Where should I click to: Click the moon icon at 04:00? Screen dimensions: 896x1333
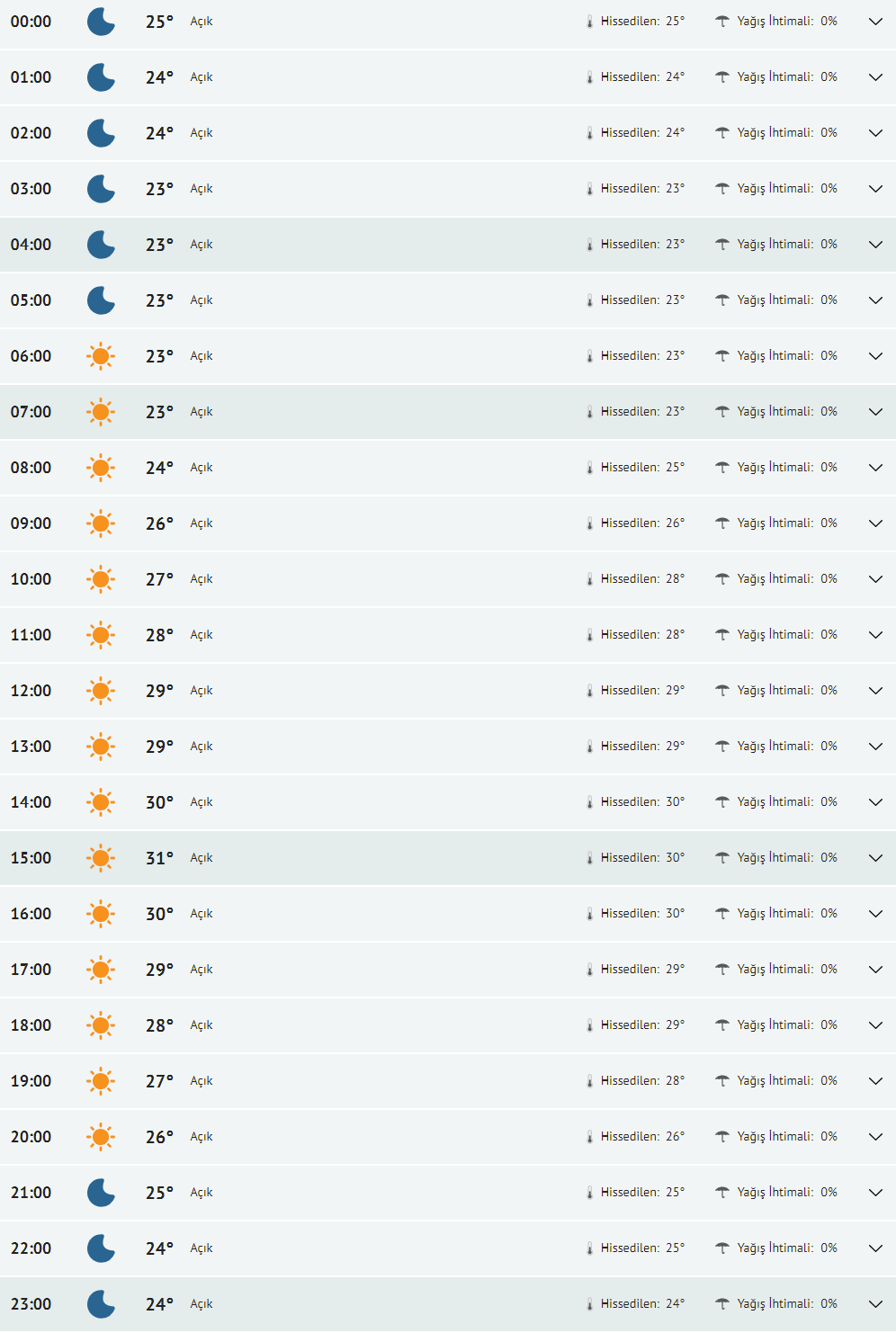pos(101,245)
